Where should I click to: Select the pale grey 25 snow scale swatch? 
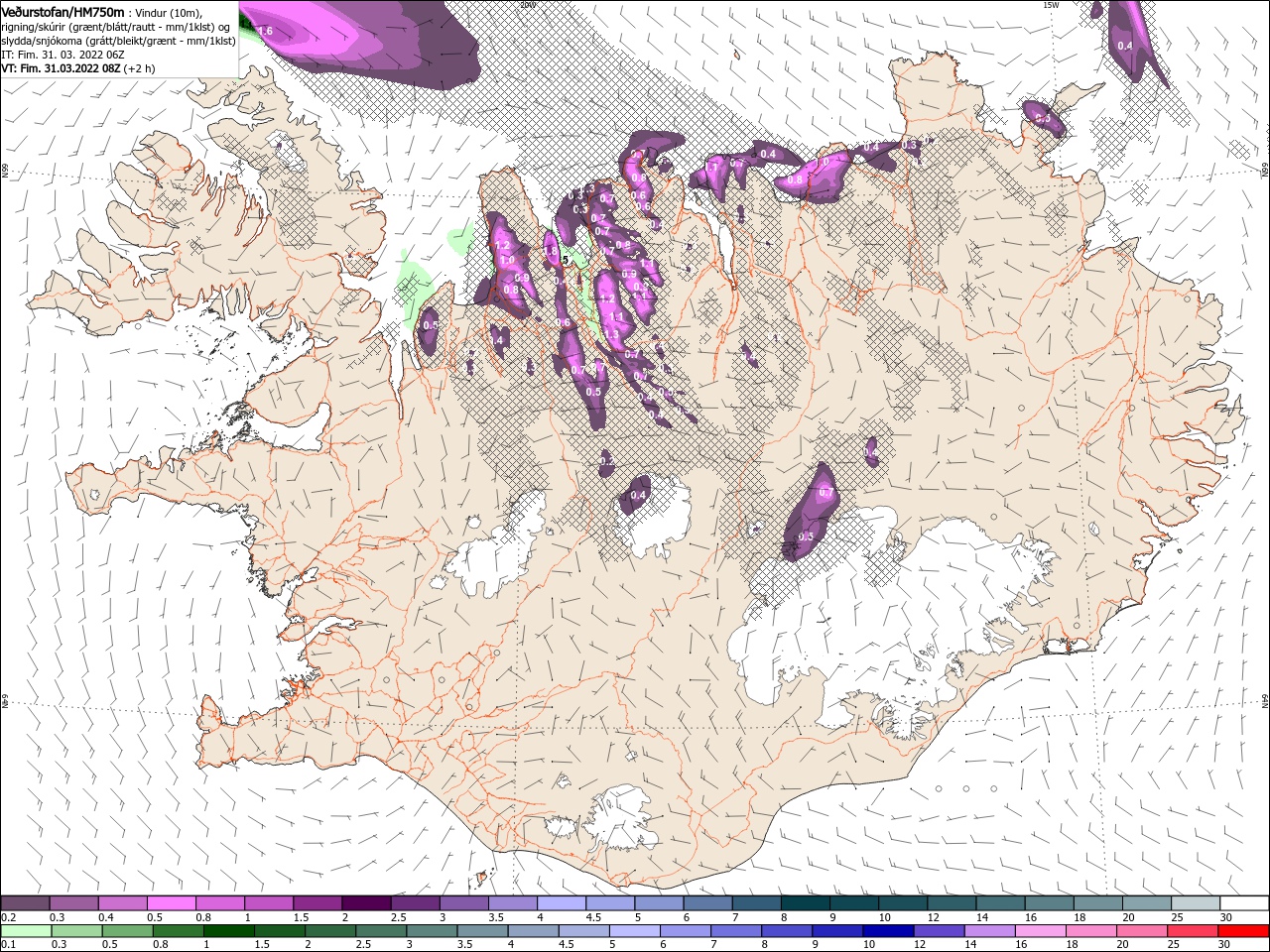tap(1197, 902)
